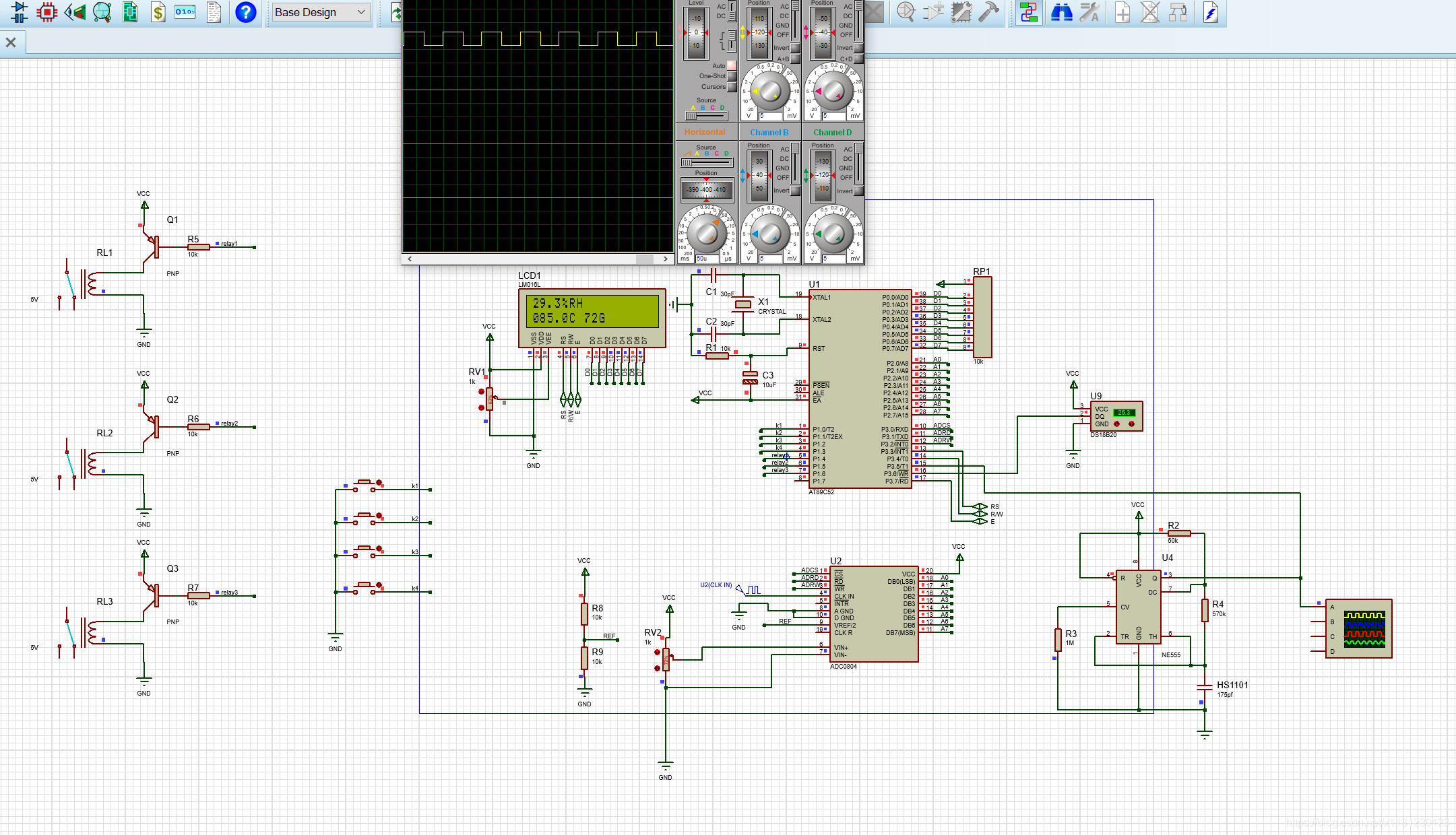Image resolution: width=1456 pixels, height=835 pixels.
Task: Toggle the A+B sum button
Action: [x=796, y=59]
